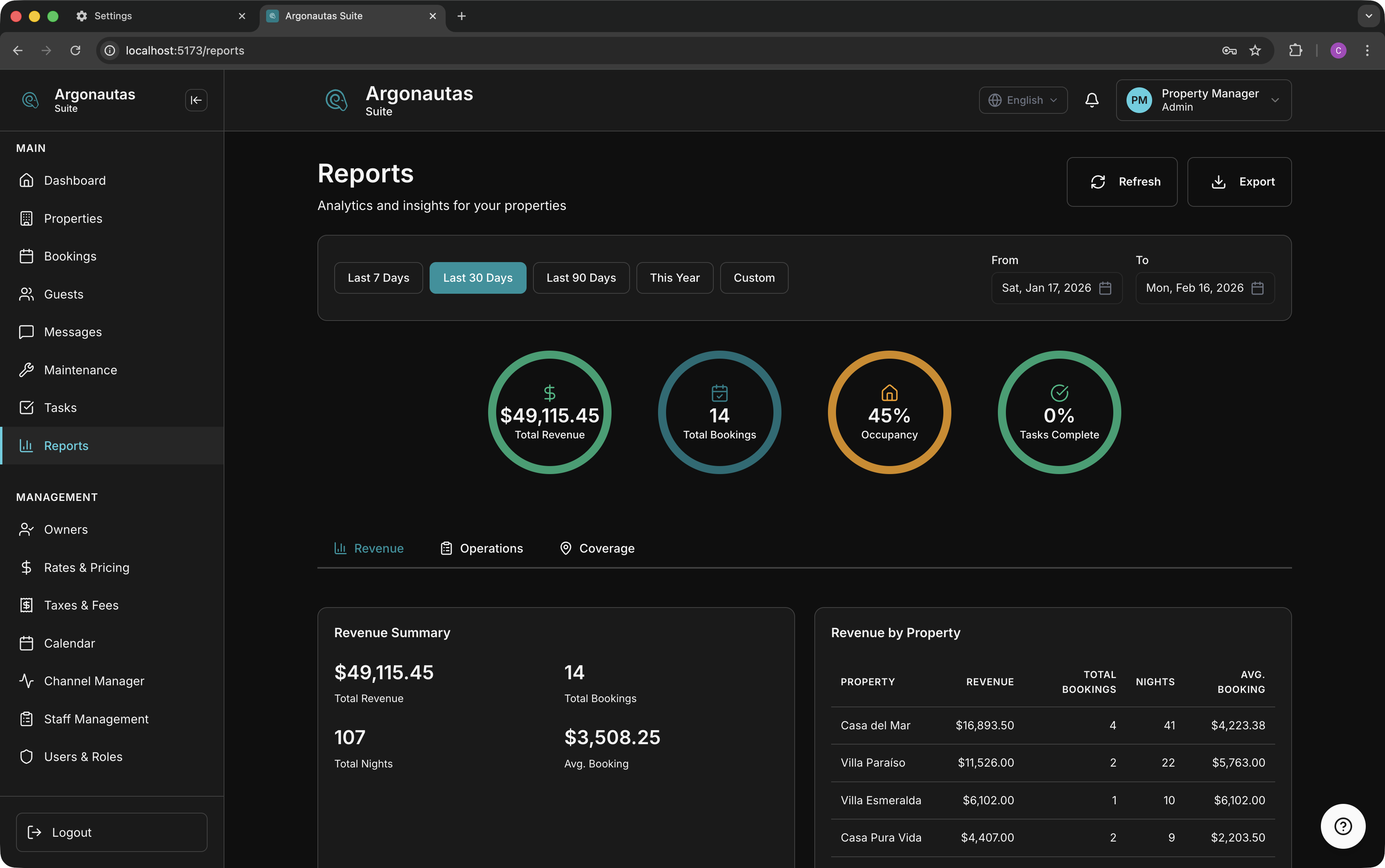
Task: Click the Maintenance wrench icon
Action: 26,370
